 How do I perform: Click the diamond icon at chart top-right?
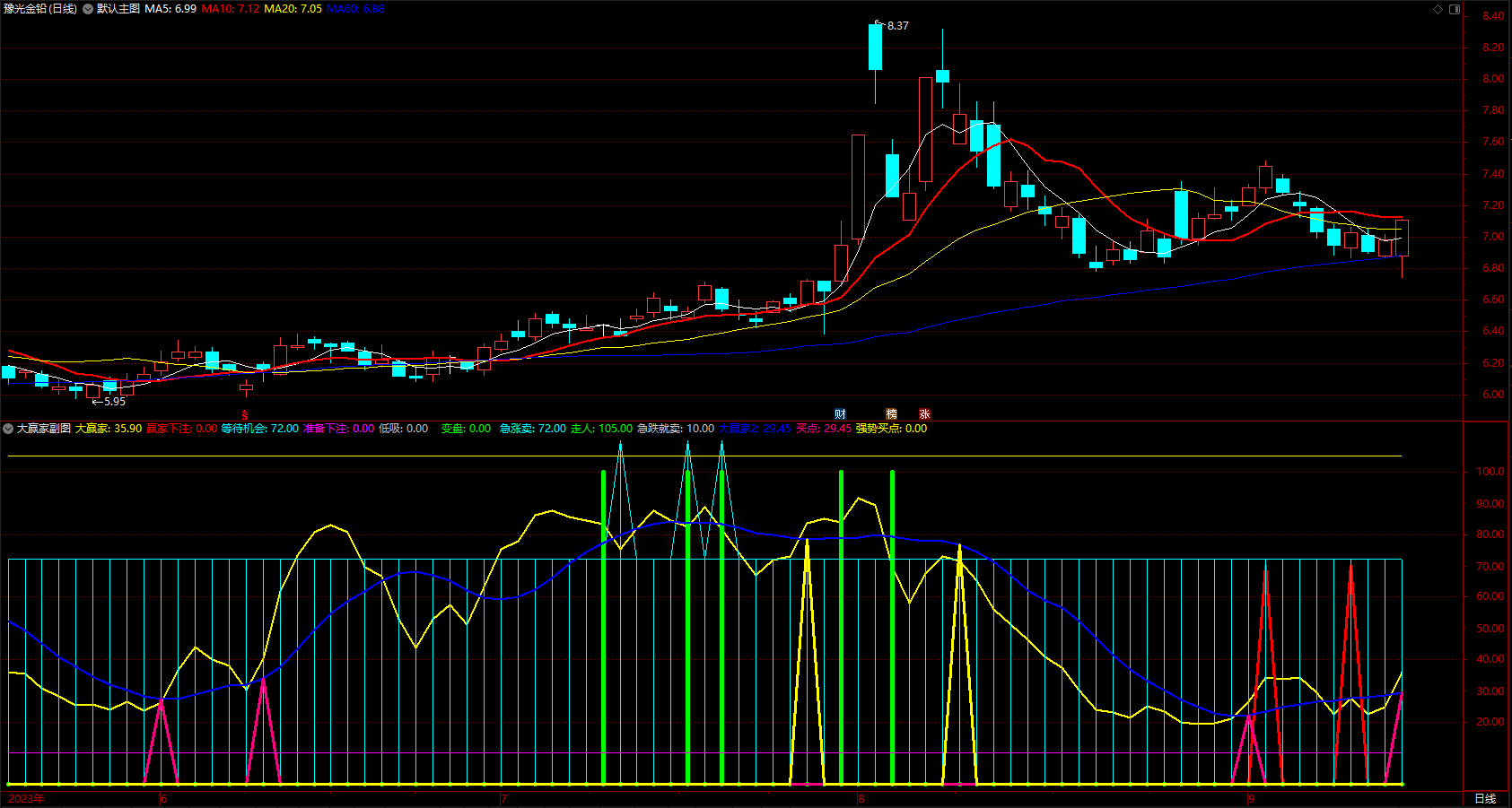(x=1438, y=9)
